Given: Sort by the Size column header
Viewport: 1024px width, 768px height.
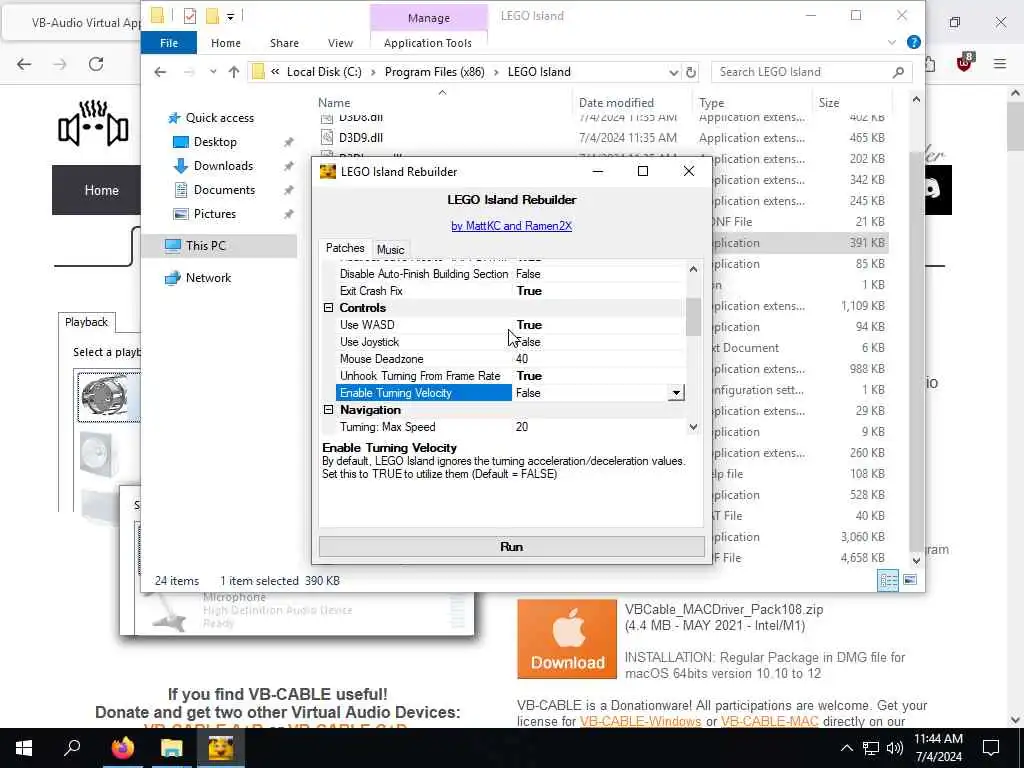Looking at the screenshot, I should (829, 103).
